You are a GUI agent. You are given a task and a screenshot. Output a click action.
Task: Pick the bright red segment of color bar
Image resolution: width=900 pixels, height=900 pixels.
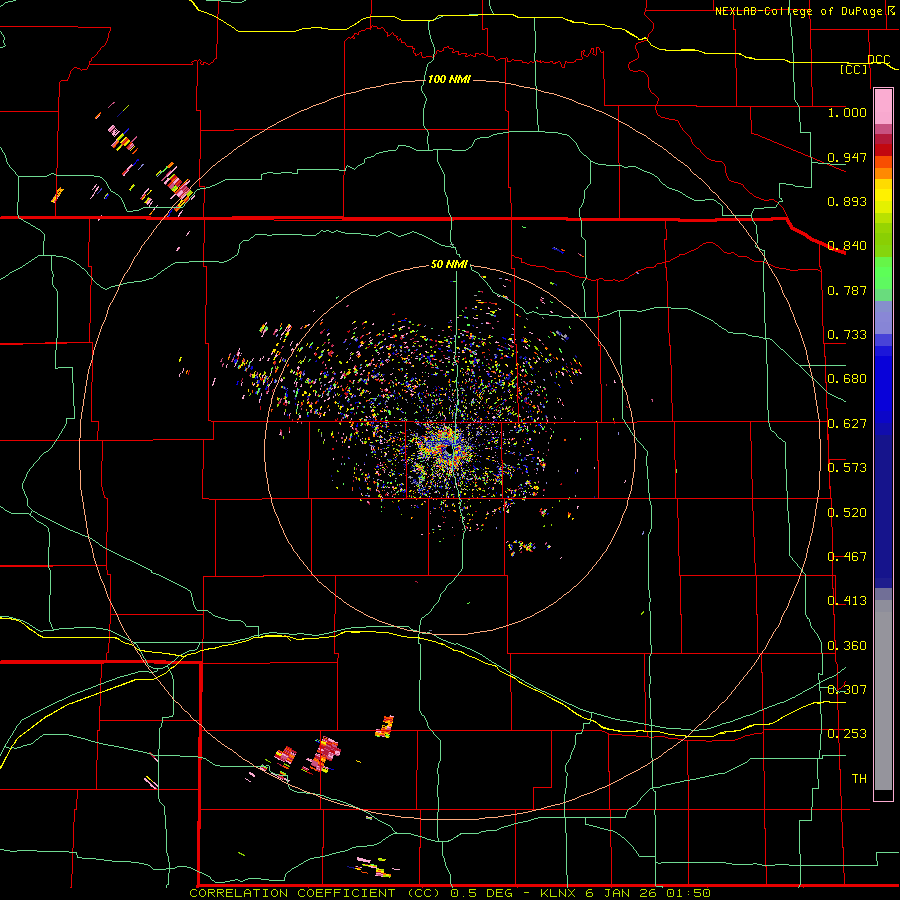click(x=883, y=150)
